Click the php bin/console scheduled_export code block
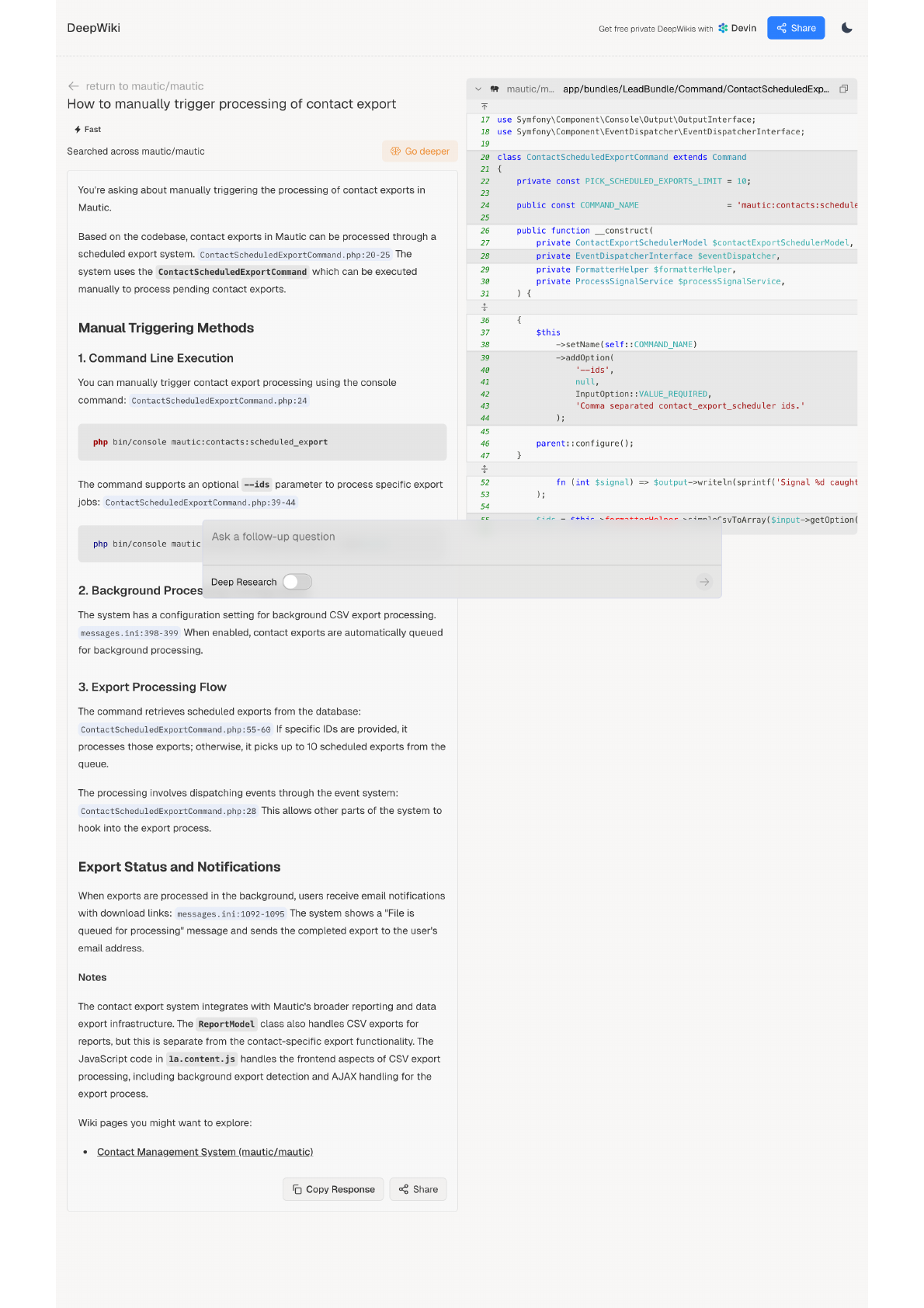Viewport: 924px width, 1308px height. [x=262, y=442]
